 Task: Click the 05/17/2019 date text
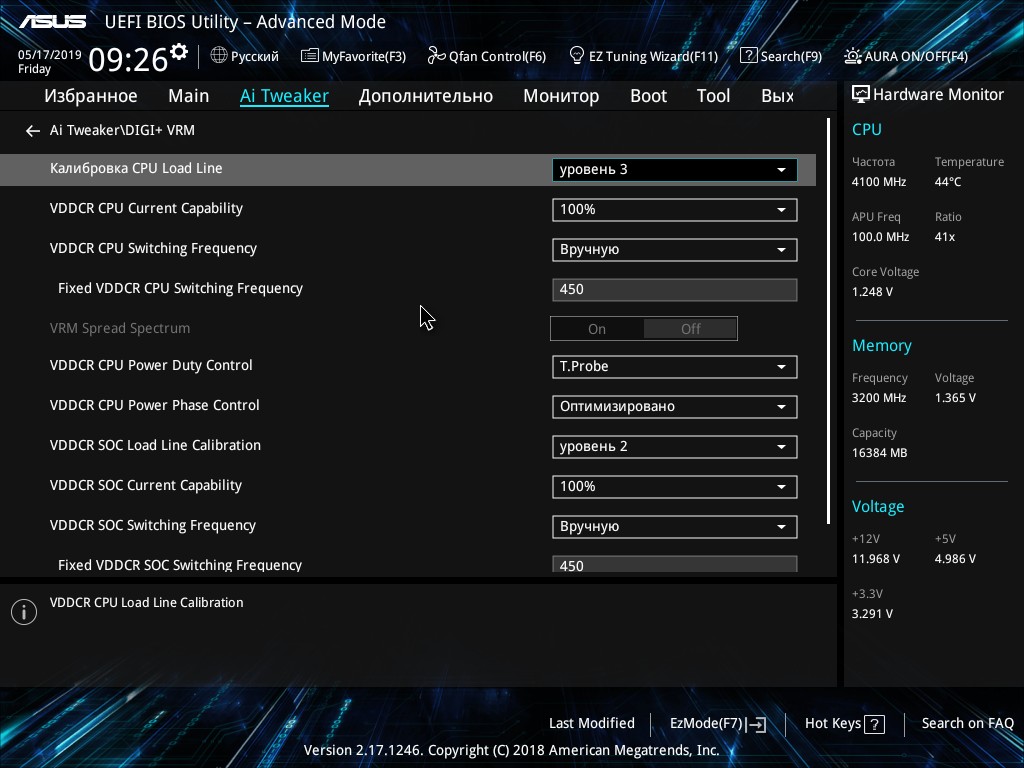pyautogui.click(x=50, y=55)
